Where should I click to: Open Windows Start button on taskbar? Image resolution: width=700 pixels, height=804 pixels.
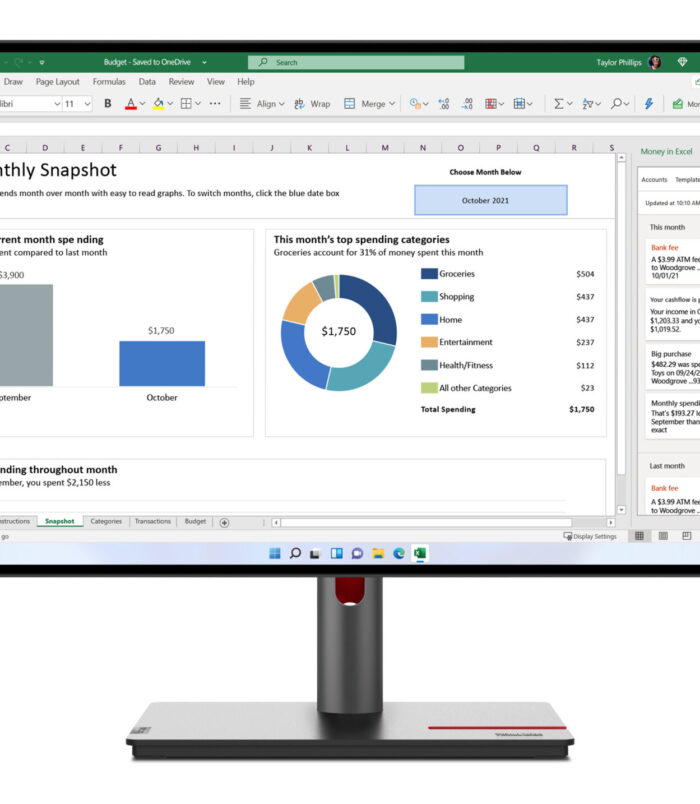(275, 553)
